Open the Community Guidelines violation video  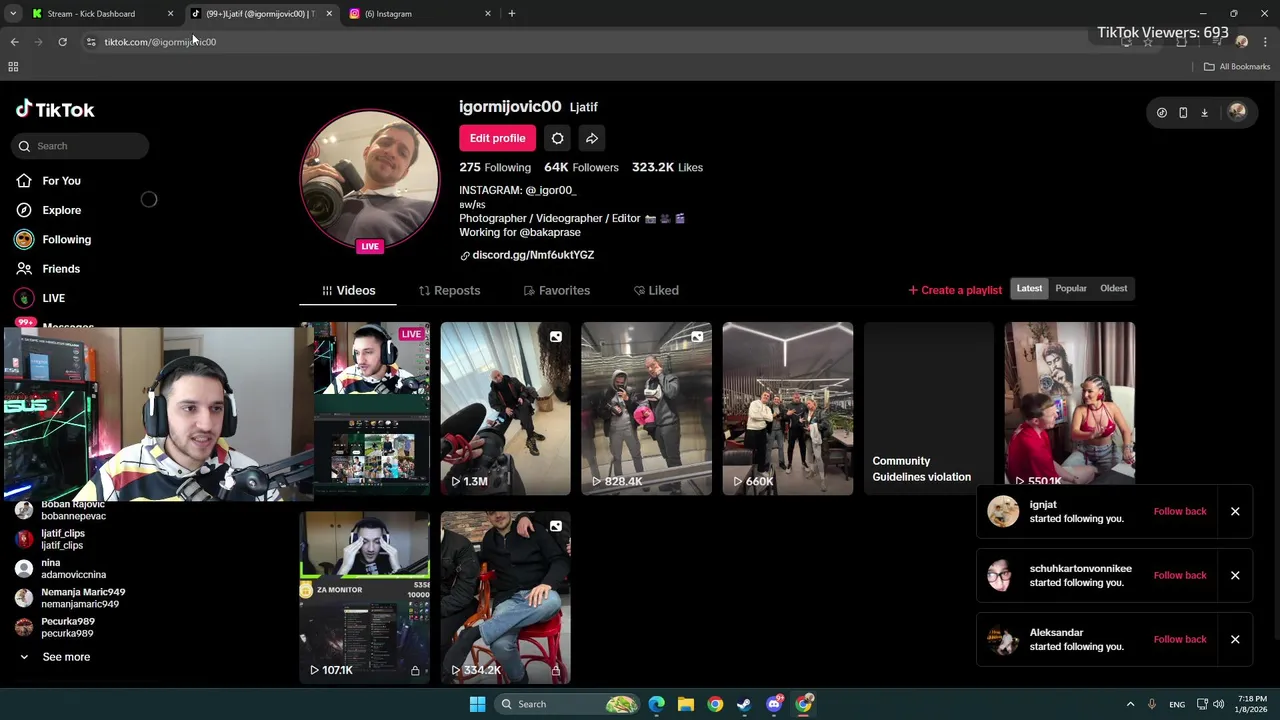pyautogui.click(x=929, y=408)
